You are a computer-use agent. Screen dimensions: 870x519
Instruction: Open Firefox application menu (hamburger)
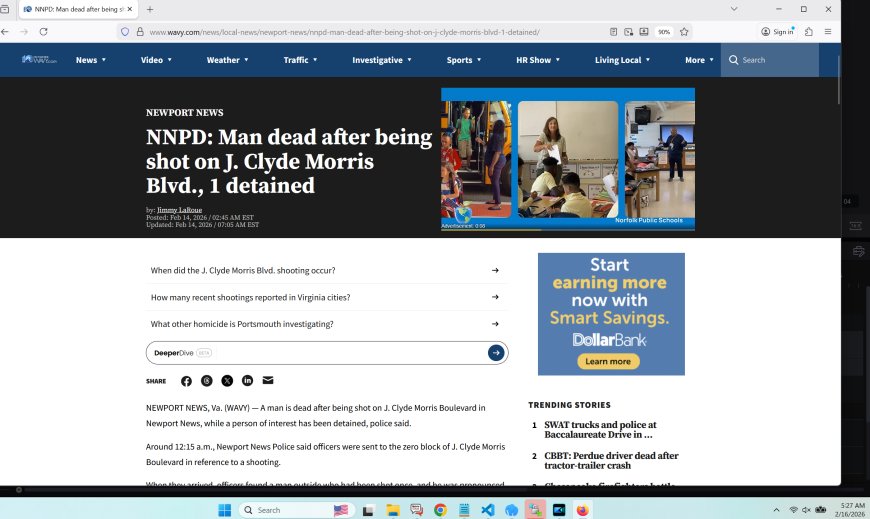(828, 32)
